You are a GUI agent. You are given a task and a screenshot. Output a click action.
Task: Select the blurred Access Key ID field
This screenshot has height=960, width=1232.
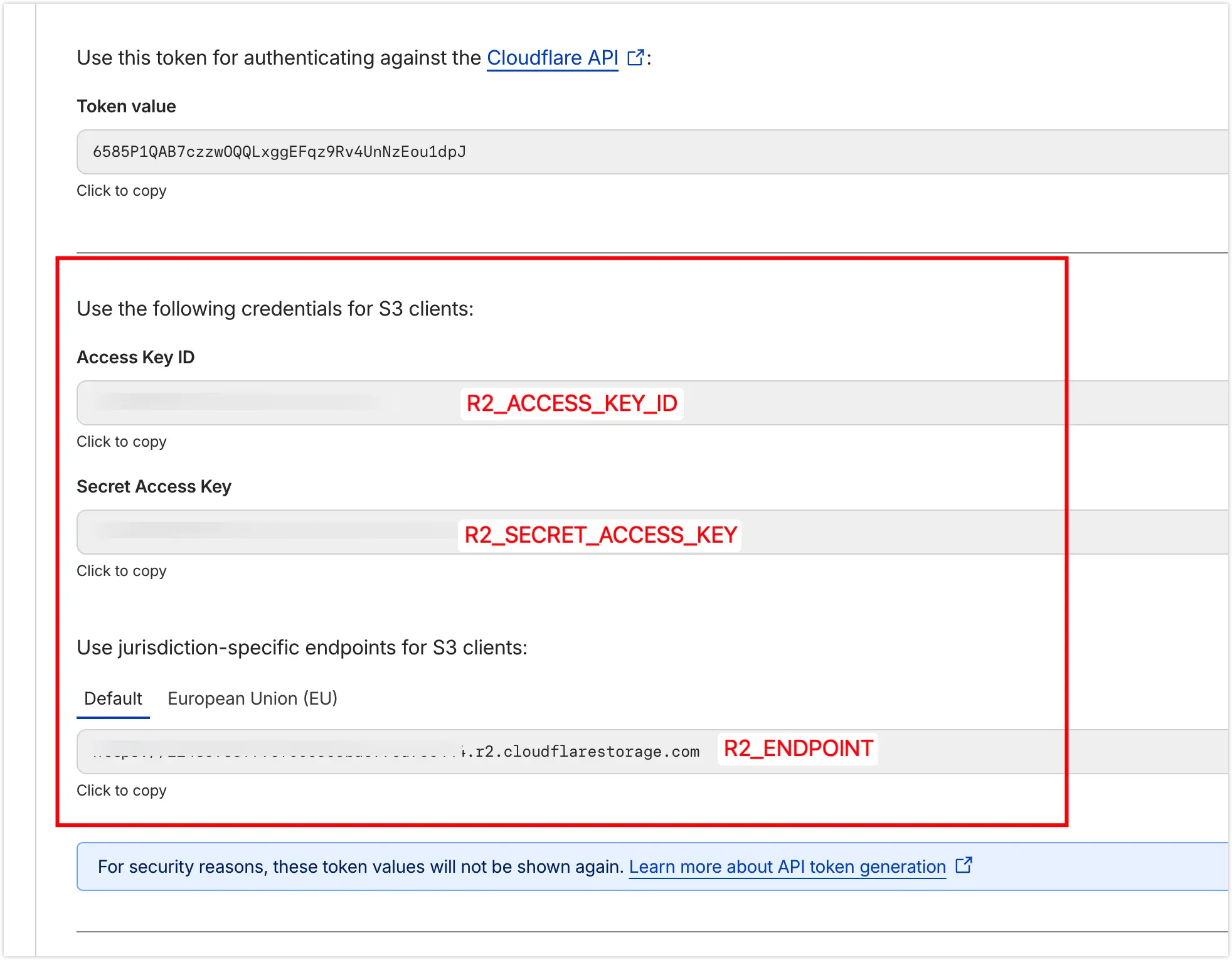click(x=251, y=403)
